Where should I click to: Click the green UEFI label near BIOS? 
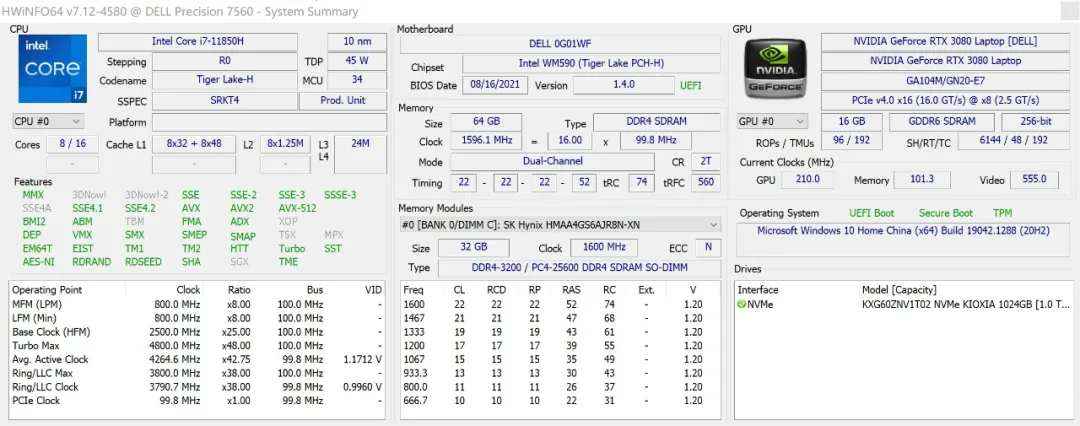(x=691, y=86)
